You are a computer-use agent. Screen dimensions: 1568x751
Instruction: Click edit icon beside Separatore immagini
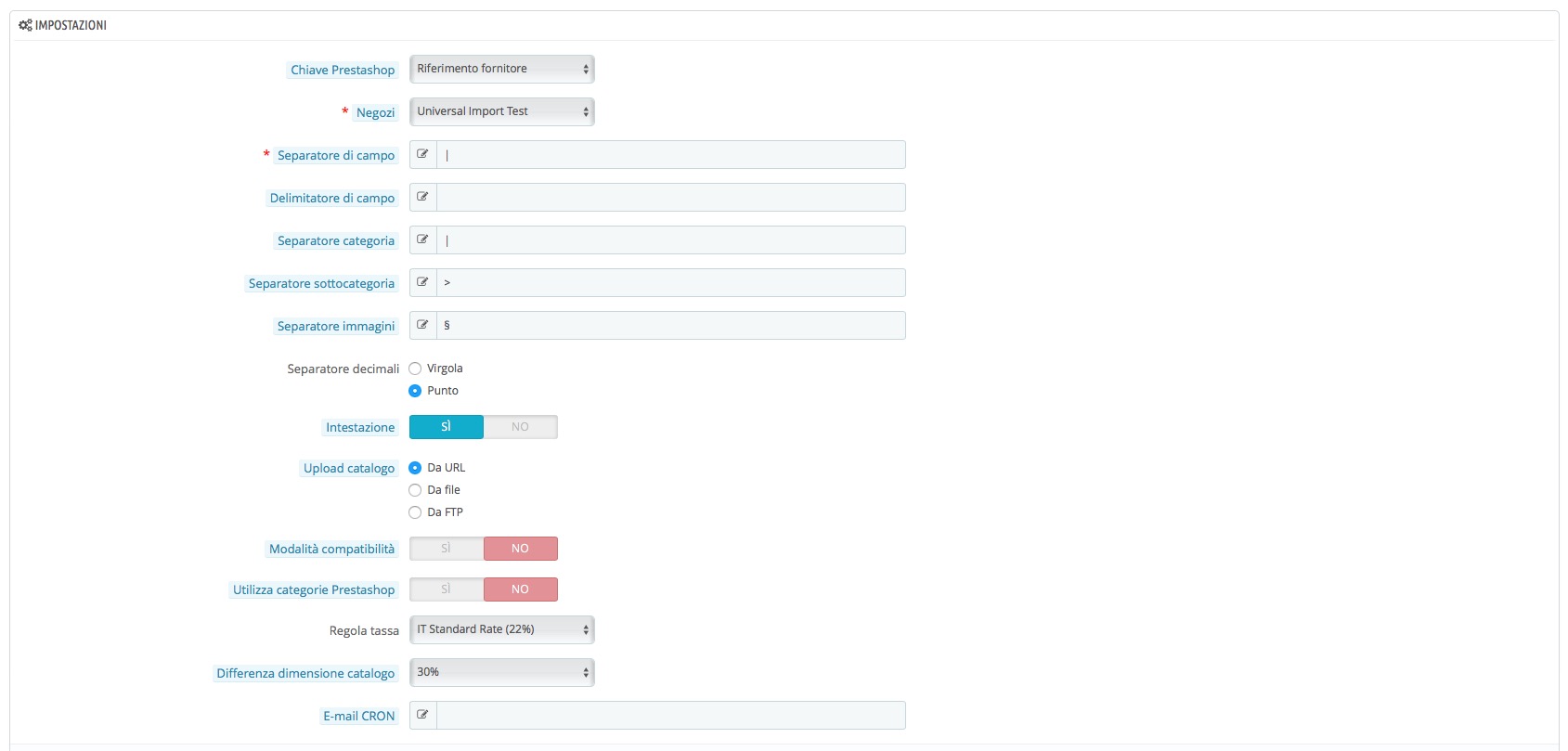(422, 325)
